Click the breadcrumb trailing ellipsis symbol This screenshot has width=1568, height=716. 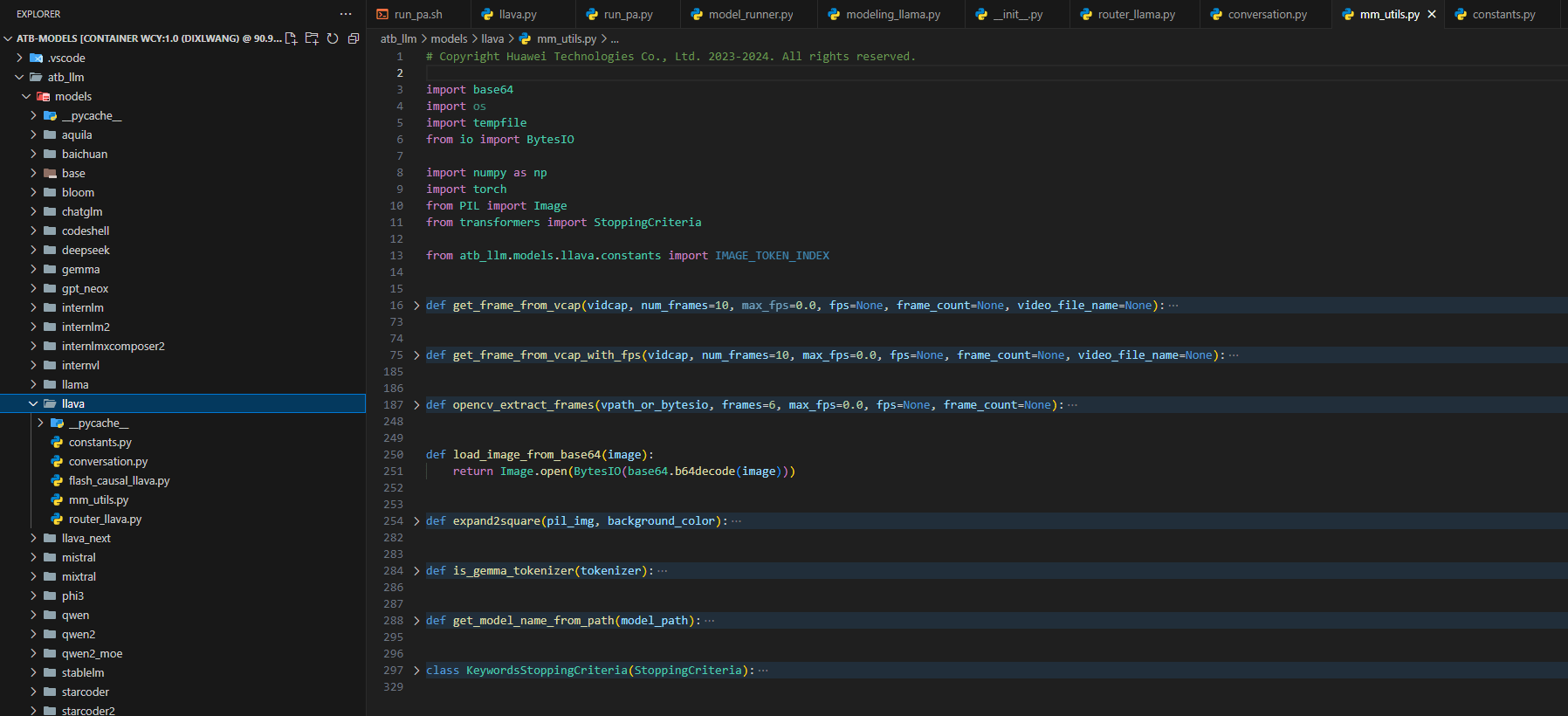615,38
